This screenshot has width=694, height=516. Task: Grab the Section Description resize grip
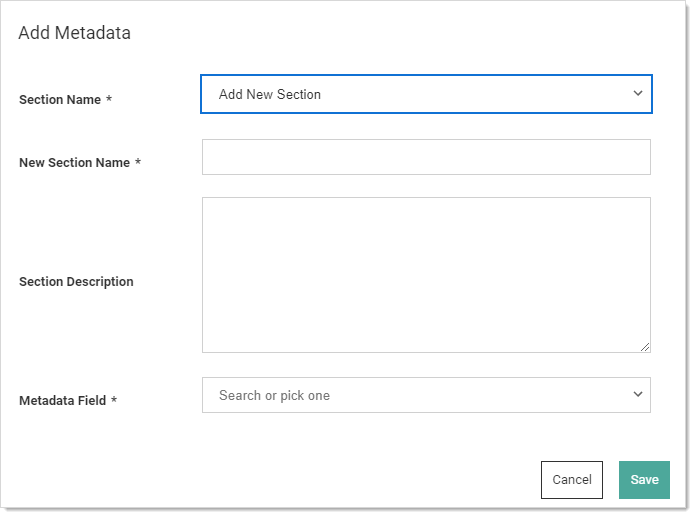tap(645, 347)
